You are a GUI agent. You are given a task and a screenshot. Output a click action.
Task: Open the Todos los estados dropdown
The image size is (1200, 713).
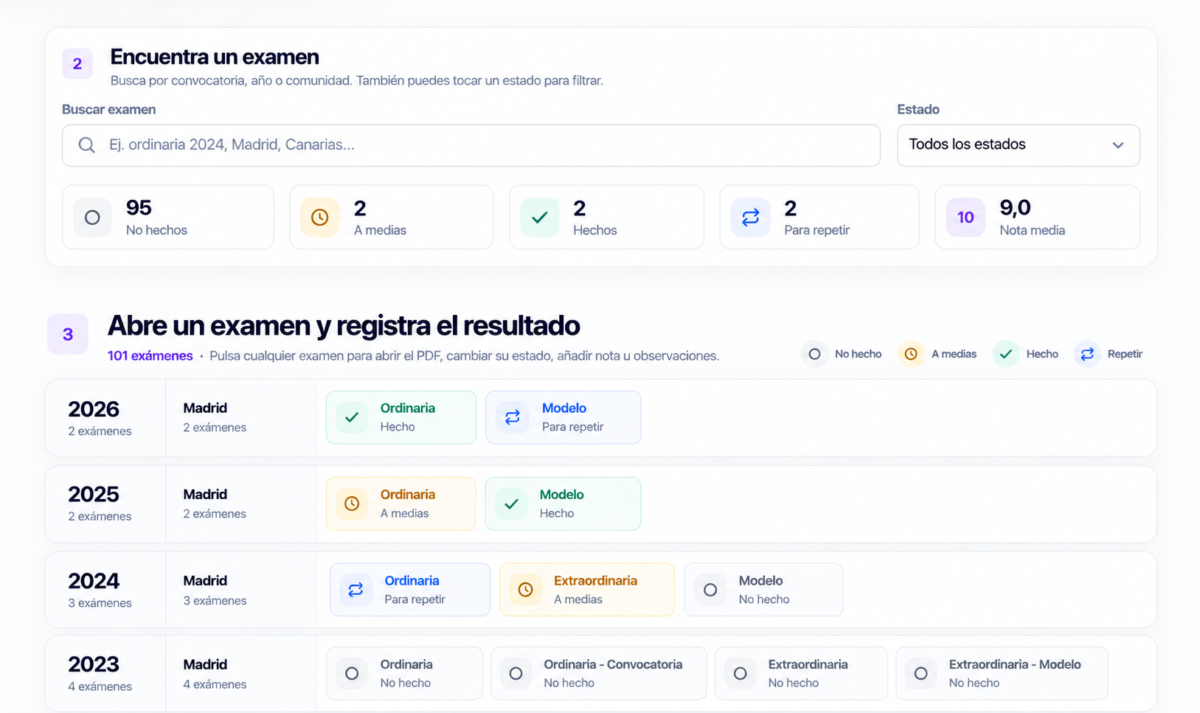tap(1018, 145)
